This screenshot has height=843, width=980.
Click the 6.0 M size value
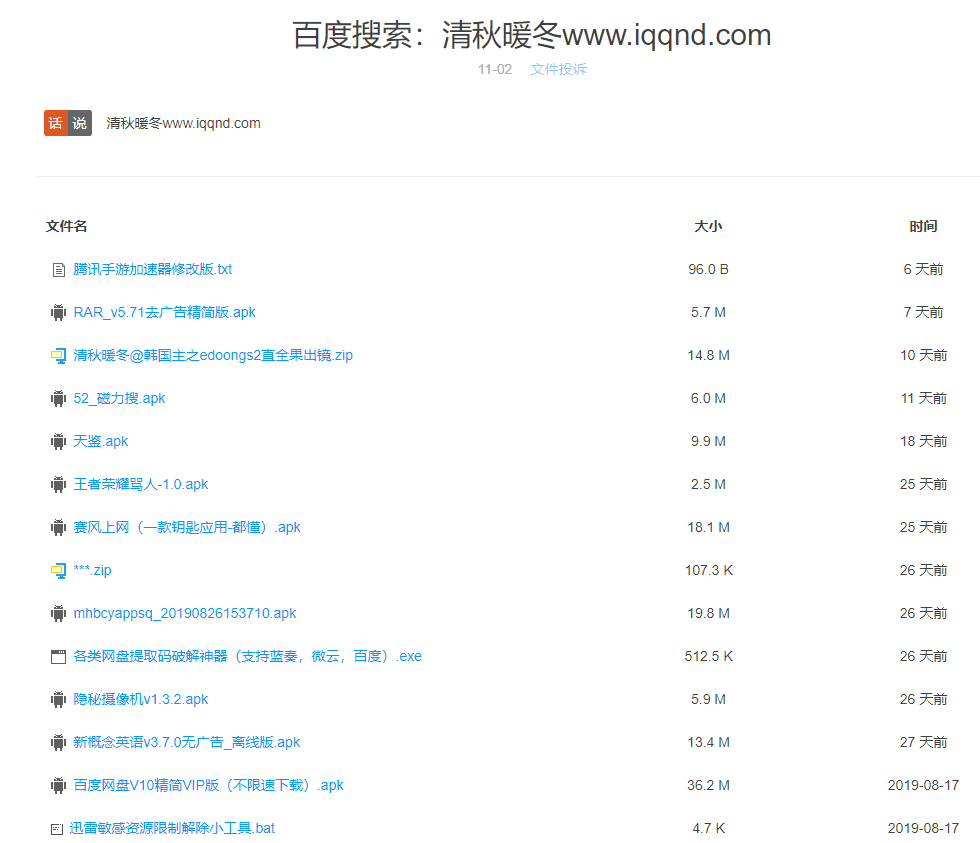click(x=708, y=399)
